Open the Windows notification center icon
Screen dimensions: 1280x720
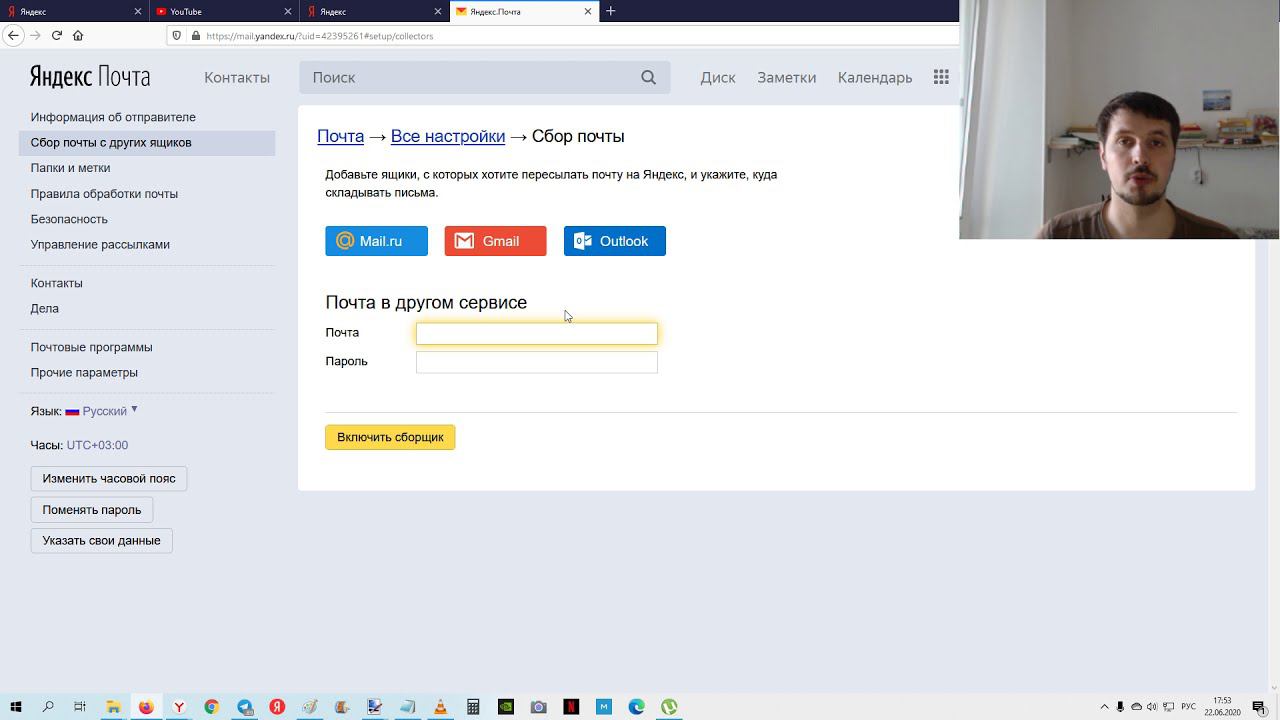click(1259, 707)
